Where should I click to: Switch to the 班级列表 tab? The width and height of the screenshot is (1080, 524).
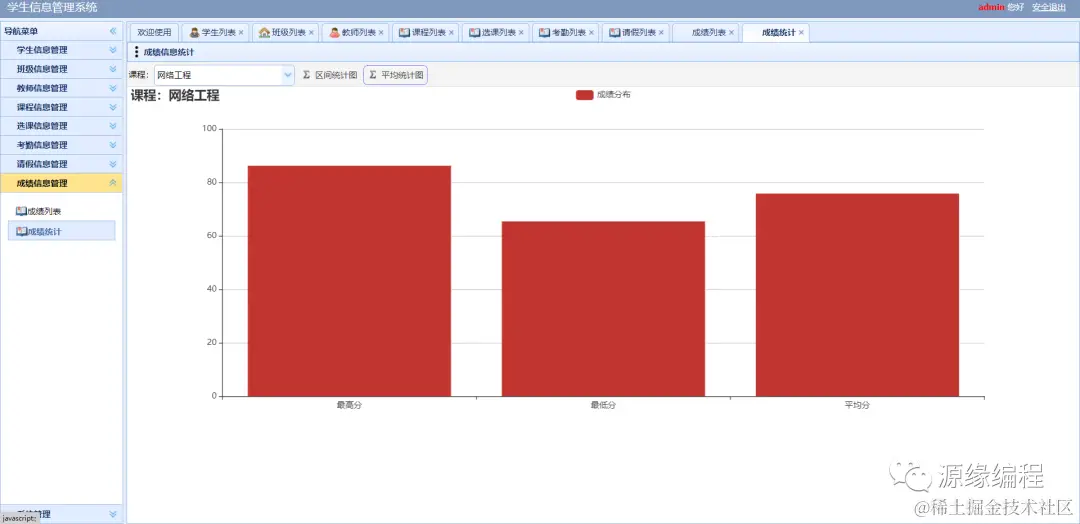tap(284, 32)
